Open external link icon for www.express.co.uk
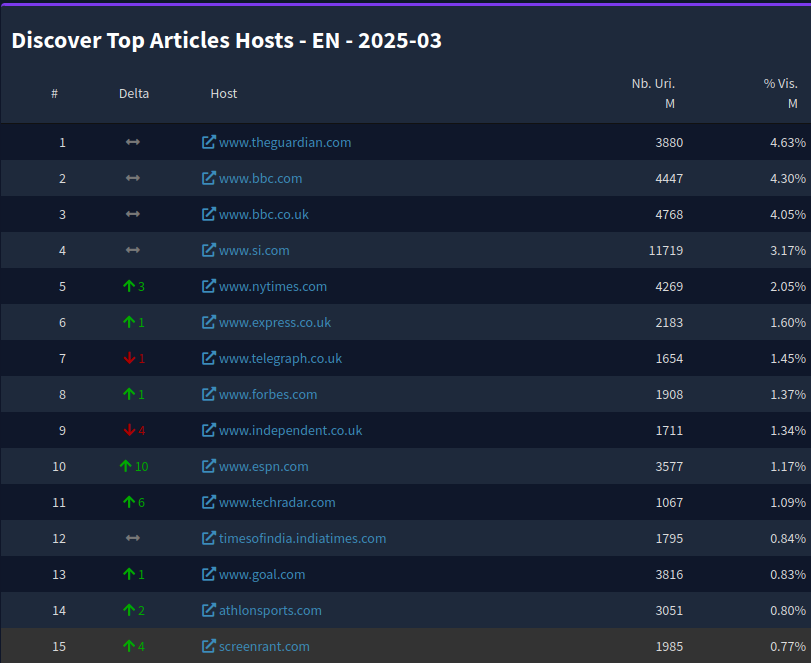The image size is (811, 663). click(208, 322)
